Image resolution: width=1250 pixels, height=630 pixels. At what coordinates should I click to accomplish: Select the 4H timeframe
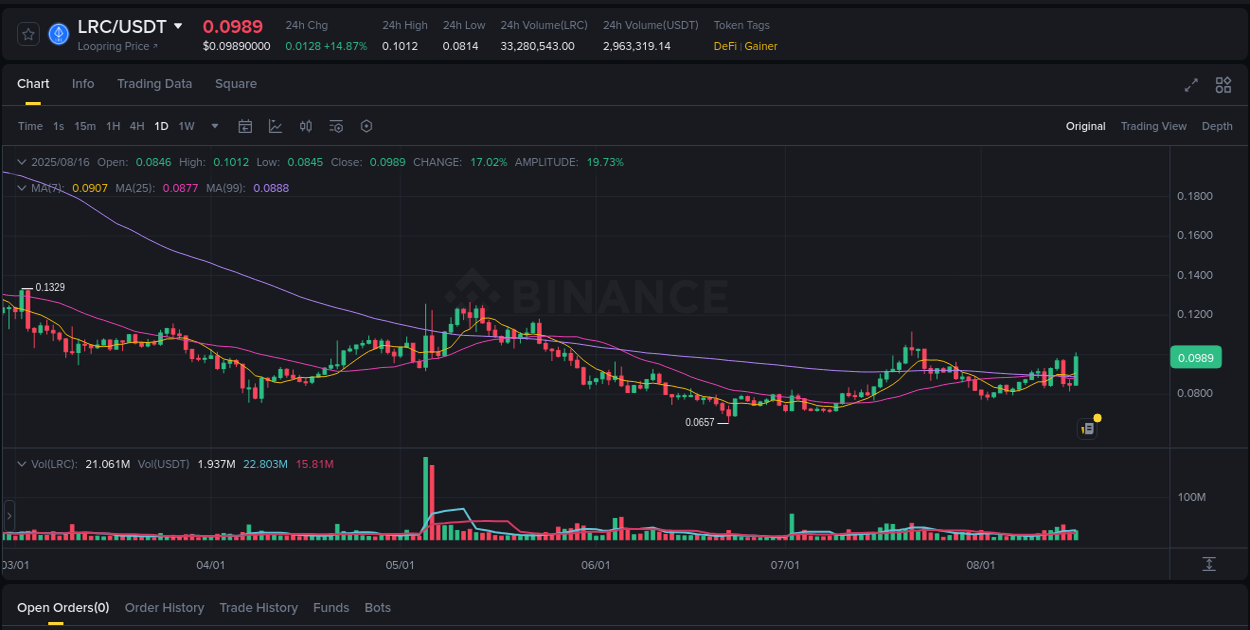point(136,126)
